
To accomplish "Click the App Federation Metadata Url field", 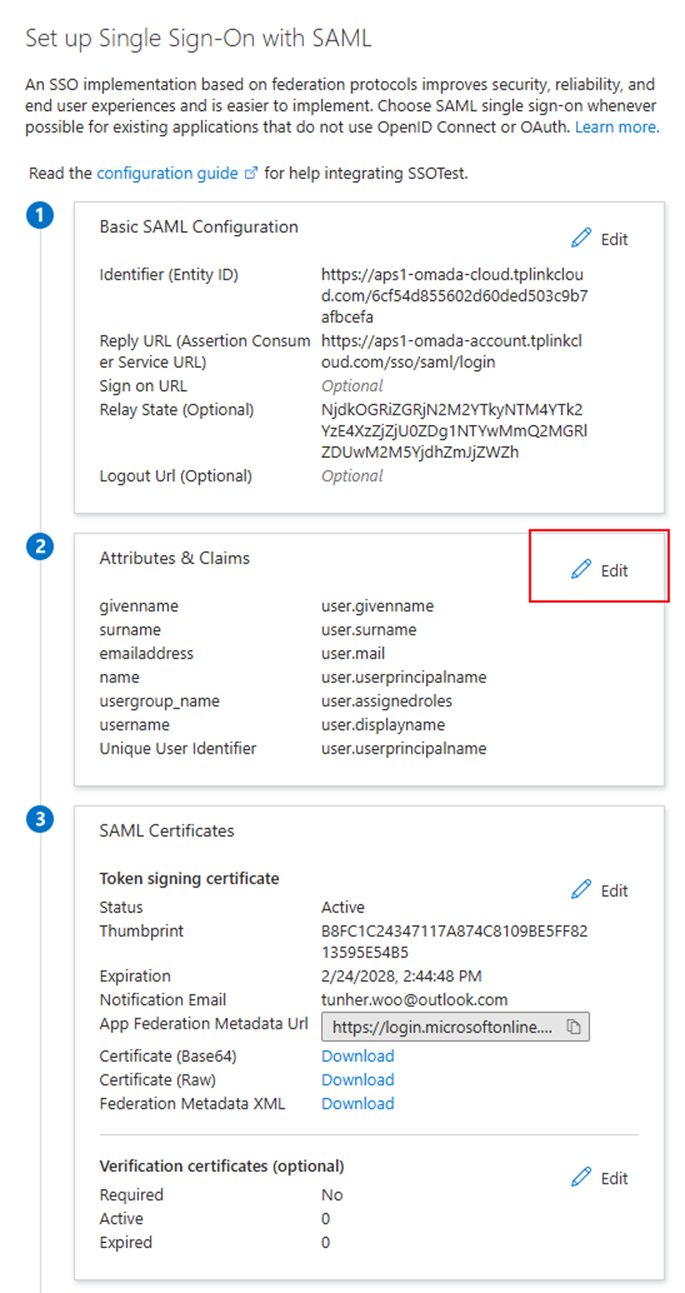I will coord(455,1027).
